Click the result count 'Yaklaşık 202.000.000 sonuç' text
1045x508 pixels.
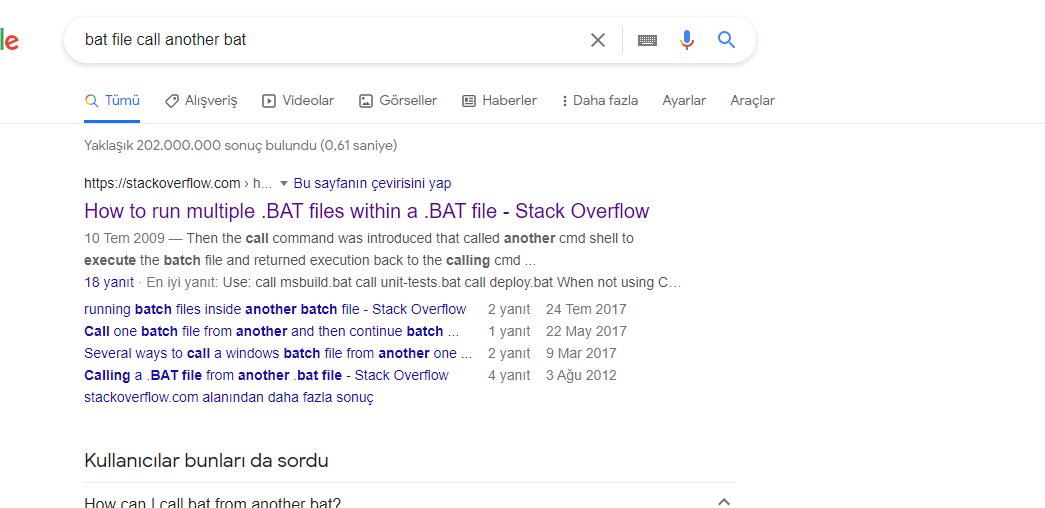point(241,145)
